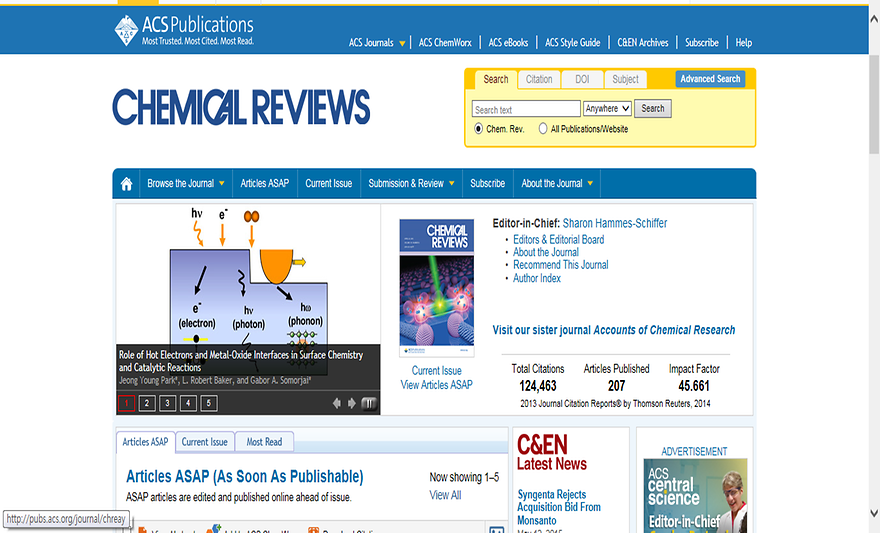The image size is (880, 533).
Task: Go to the previous slide using left arrow
Action: click(337, 403)
